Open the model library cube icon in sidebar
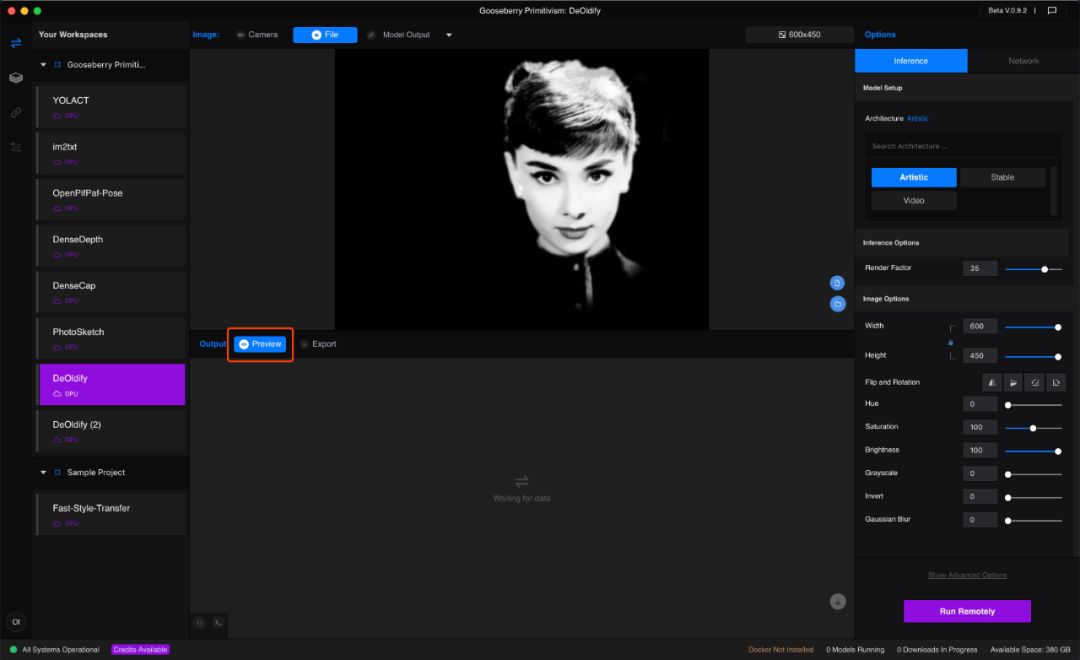This screenshot has width=1080, height=660. coord(16,78)
